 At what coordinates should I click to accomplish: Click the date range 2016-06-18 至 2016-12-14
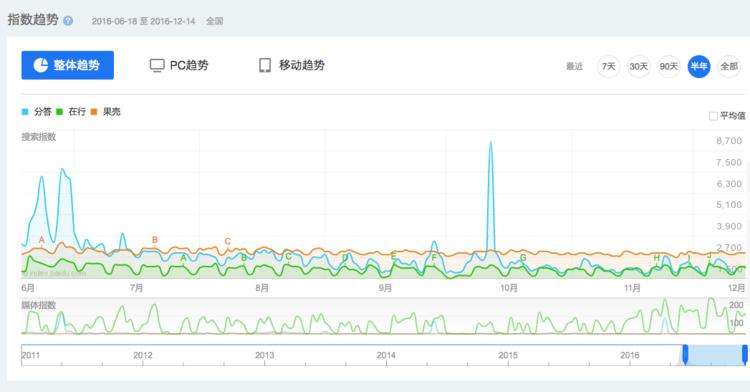[x=143, y=21]
